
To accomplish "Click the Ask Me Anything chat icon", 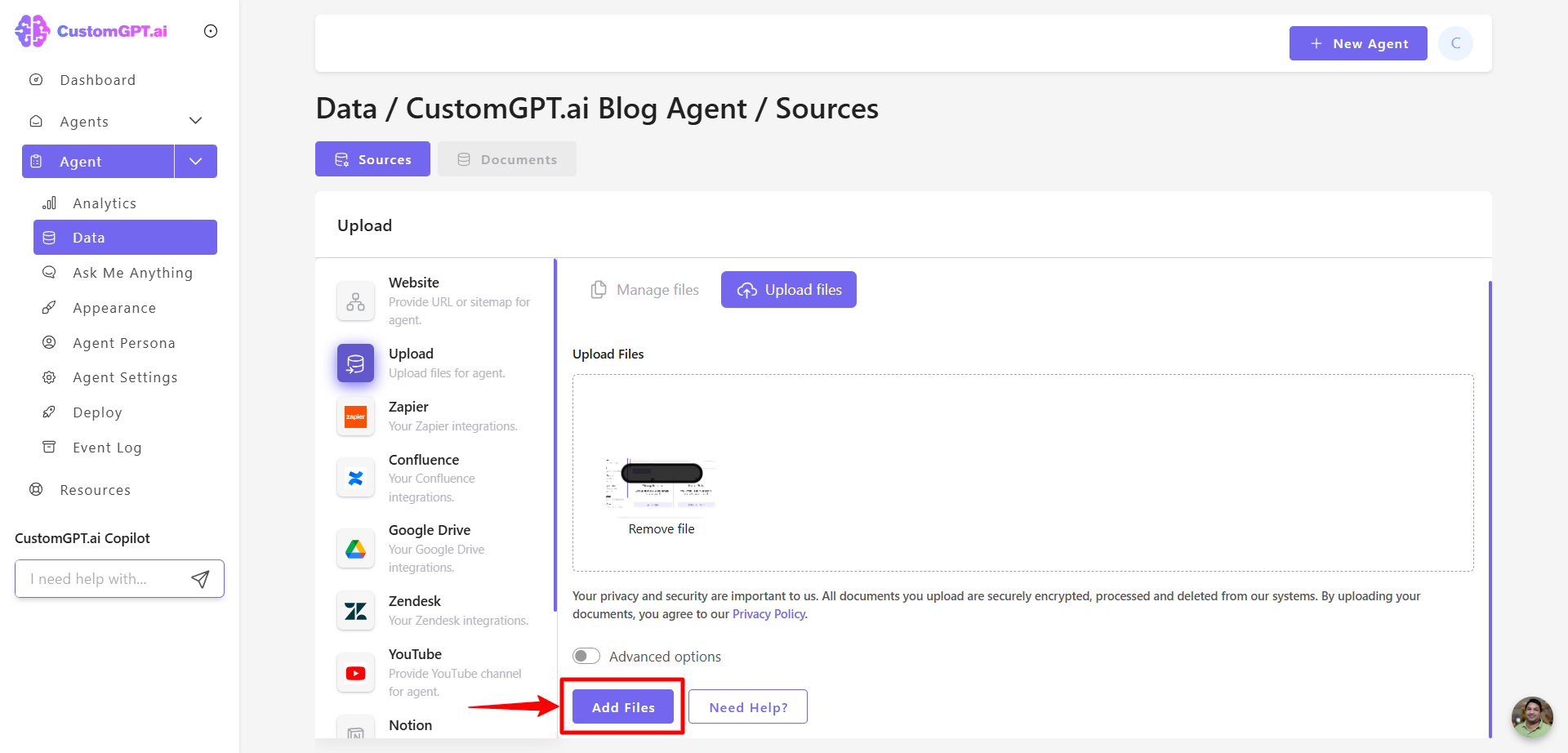I will tap(49, 273).
